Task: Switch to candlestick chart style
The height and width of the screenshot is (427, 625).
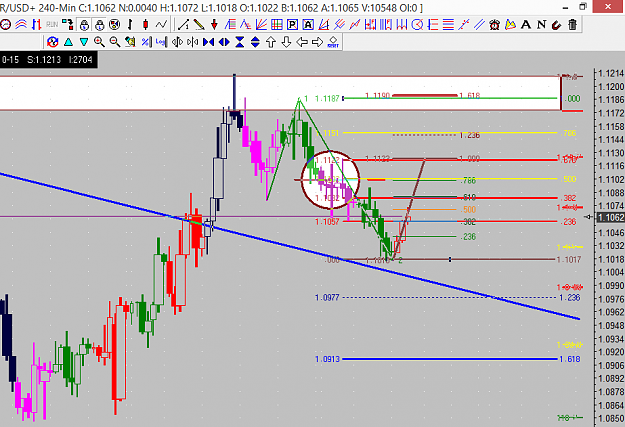Action: click(x=145, y=25)
